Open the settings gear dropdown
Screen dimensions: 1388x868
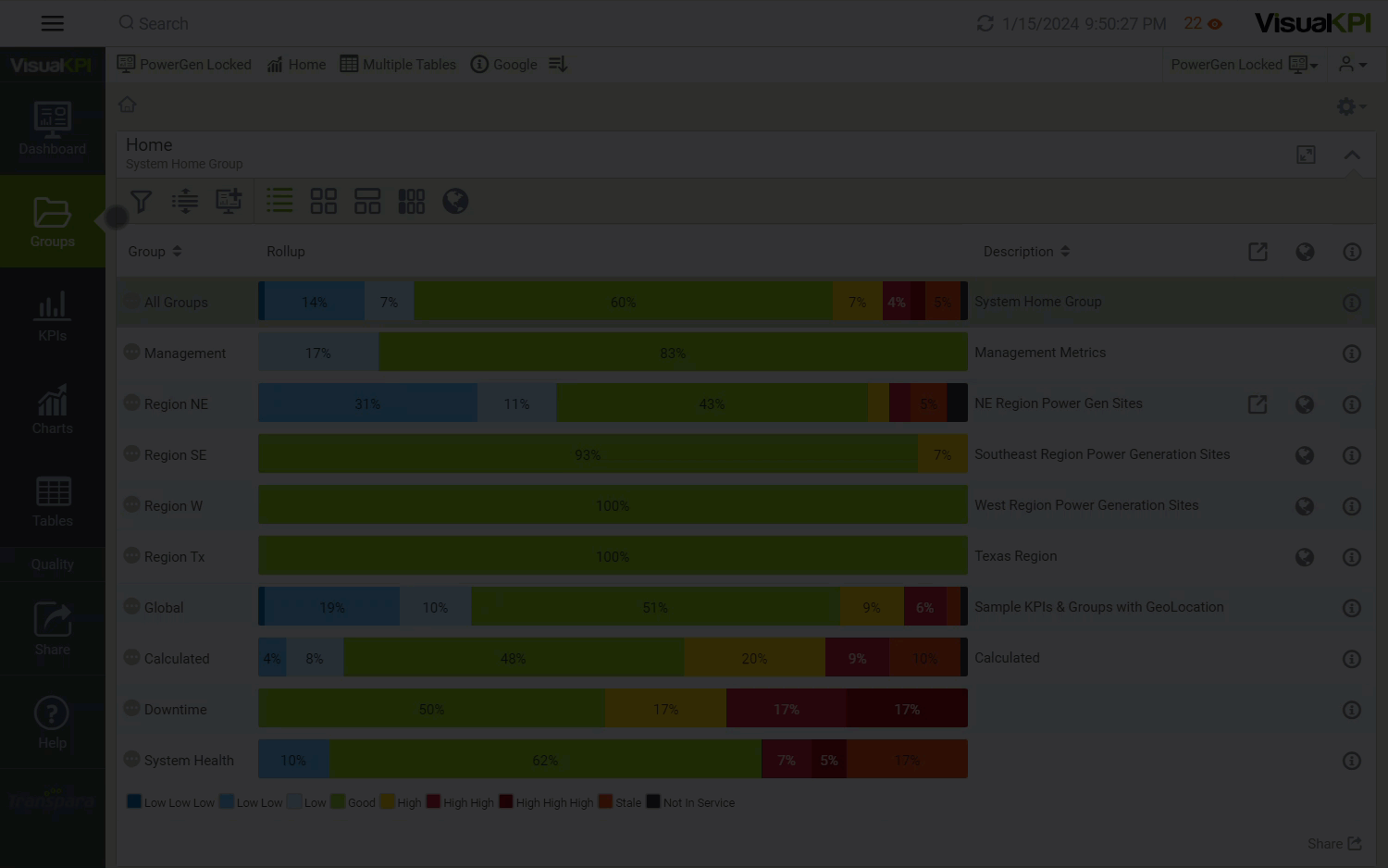point(1350,106)
